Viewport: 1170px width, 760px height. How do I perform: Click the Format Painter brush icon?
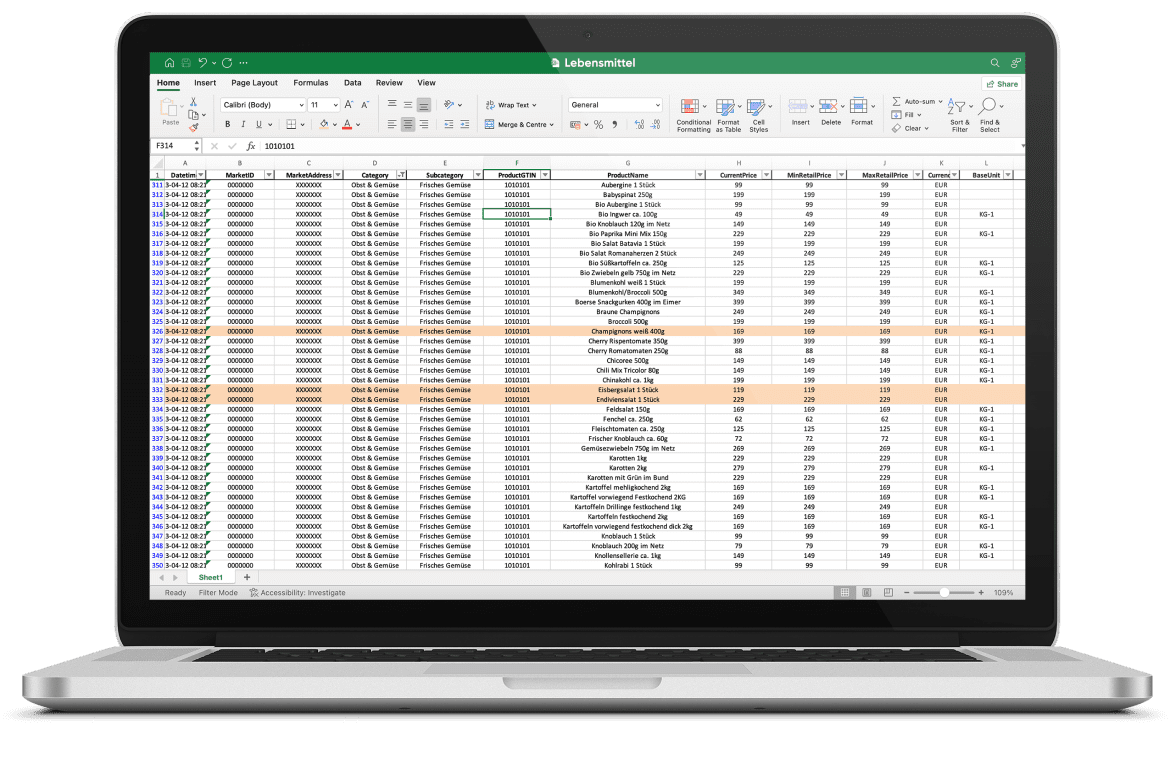pos(194,128)
